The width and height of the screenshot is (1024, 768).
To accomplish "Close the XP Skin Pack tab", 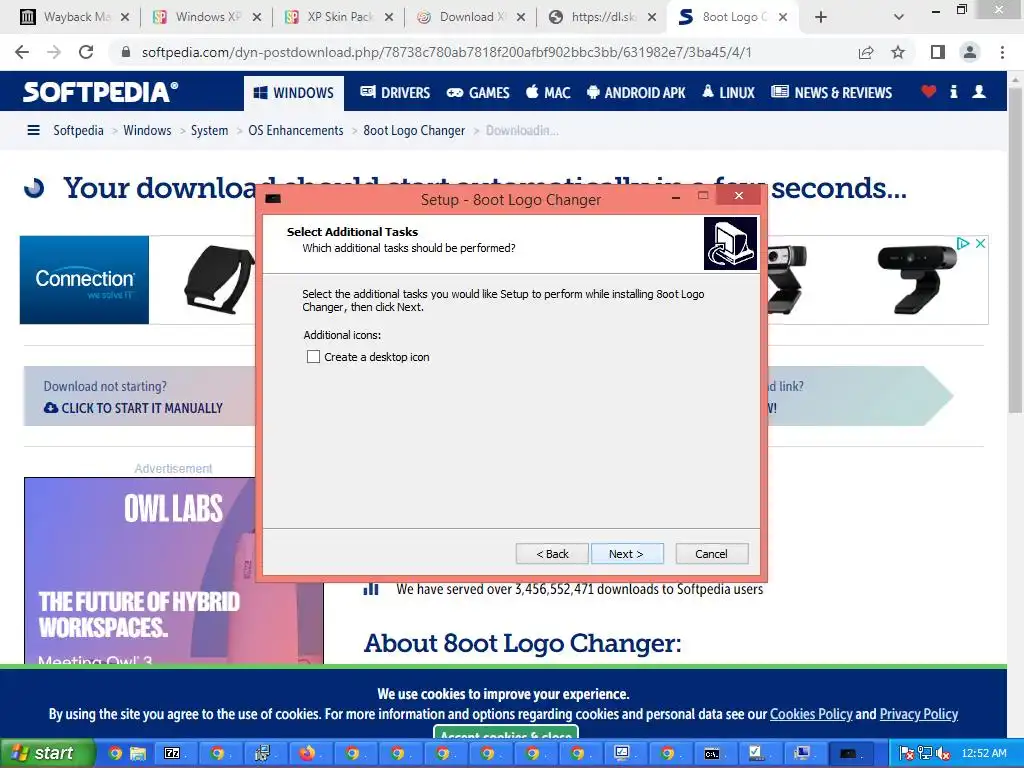I will 389,18.
